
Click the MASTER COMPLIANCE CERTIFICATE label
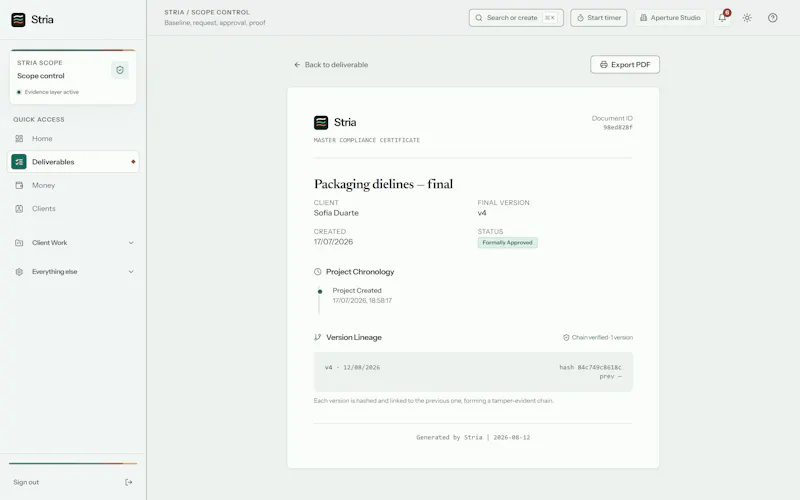coord(367,140)
